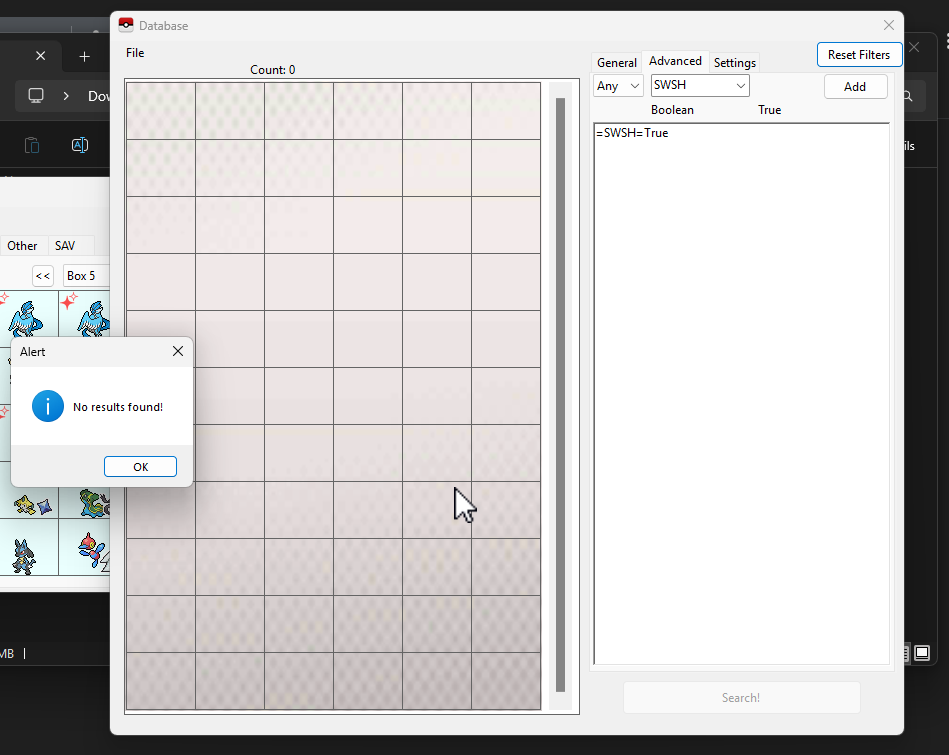The height and width of the screenshot is (755, 949).
Task: Click the Add filter button
Action: 855,87
